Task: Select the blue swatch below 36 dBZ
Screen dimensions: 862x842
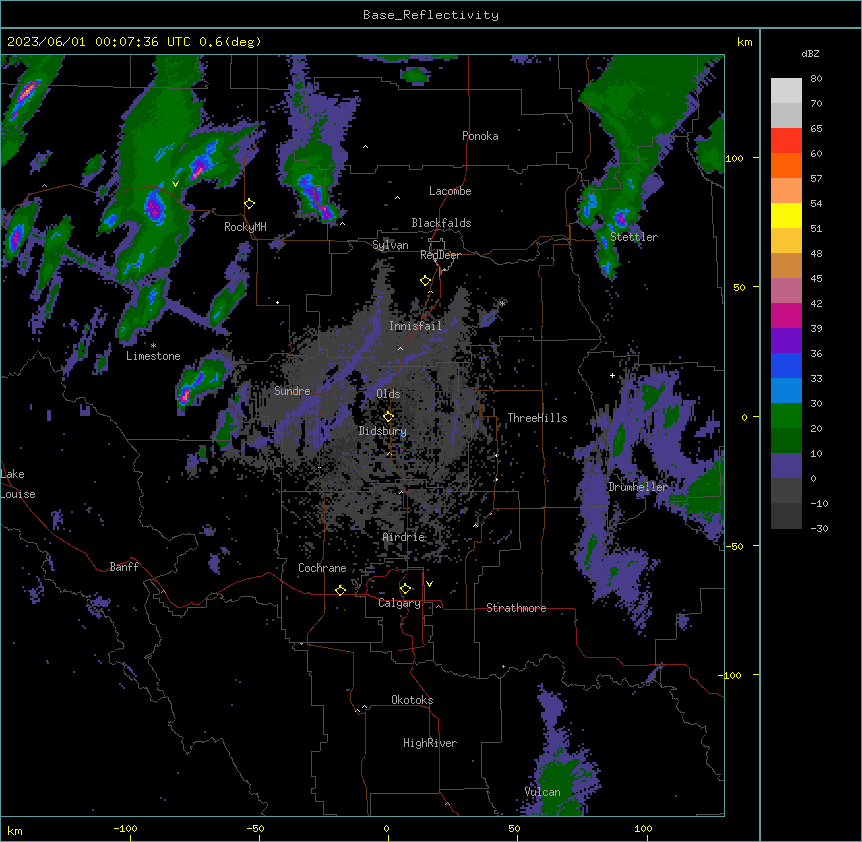Action: tap(786, 365)
